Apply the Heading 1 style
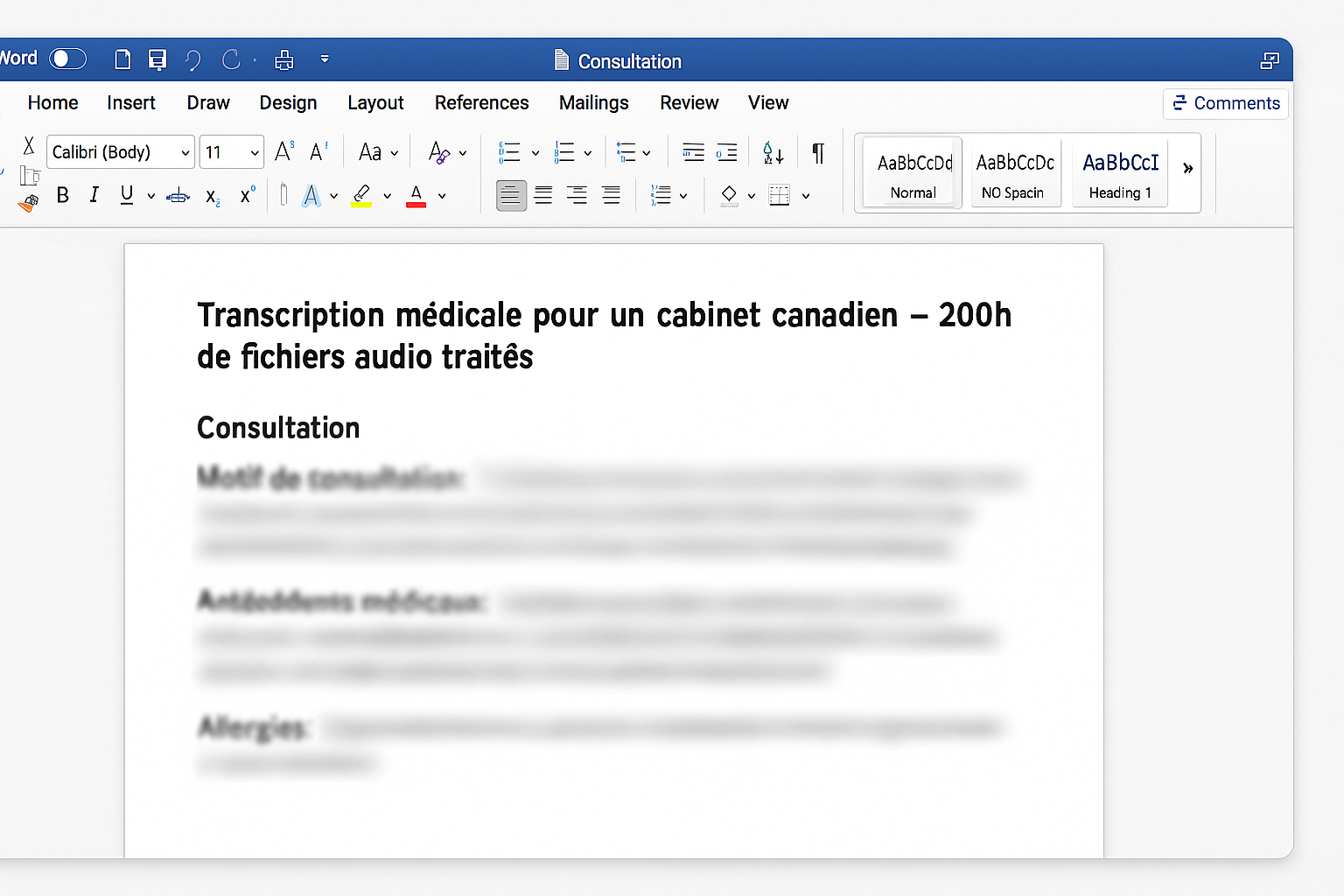 click(x=1120, y=172)
